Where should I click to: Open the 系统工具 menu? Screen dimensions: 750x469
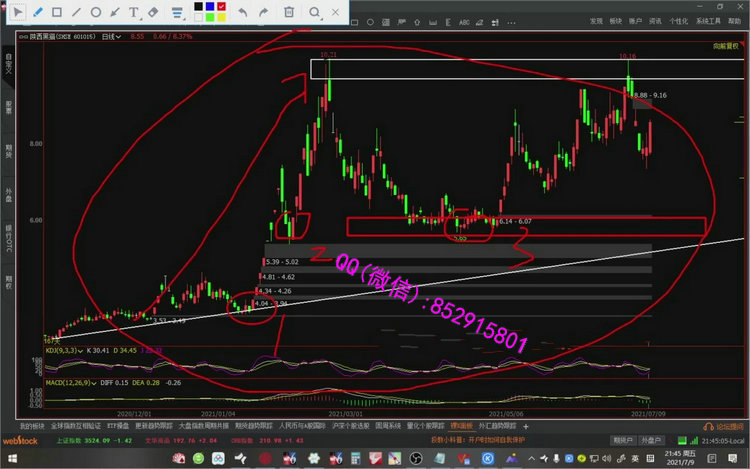point(708,20)
